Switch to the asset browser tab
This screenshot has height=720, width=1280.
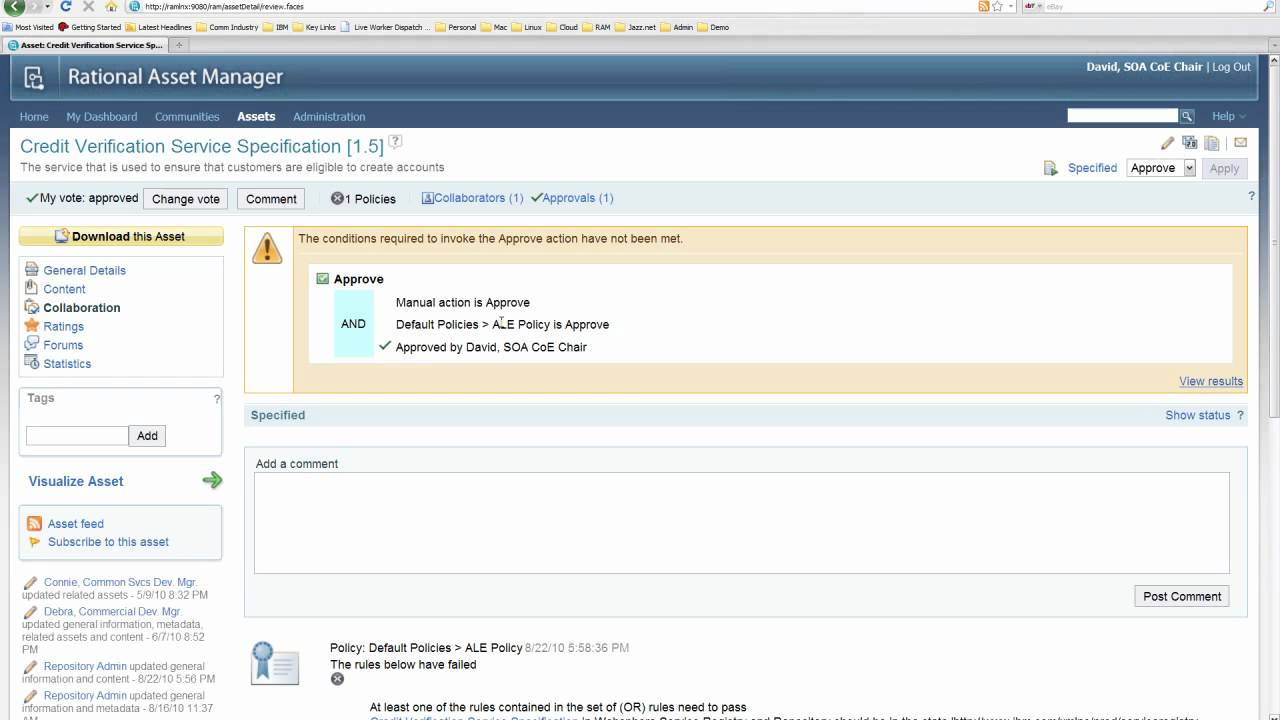pos(86,45)
